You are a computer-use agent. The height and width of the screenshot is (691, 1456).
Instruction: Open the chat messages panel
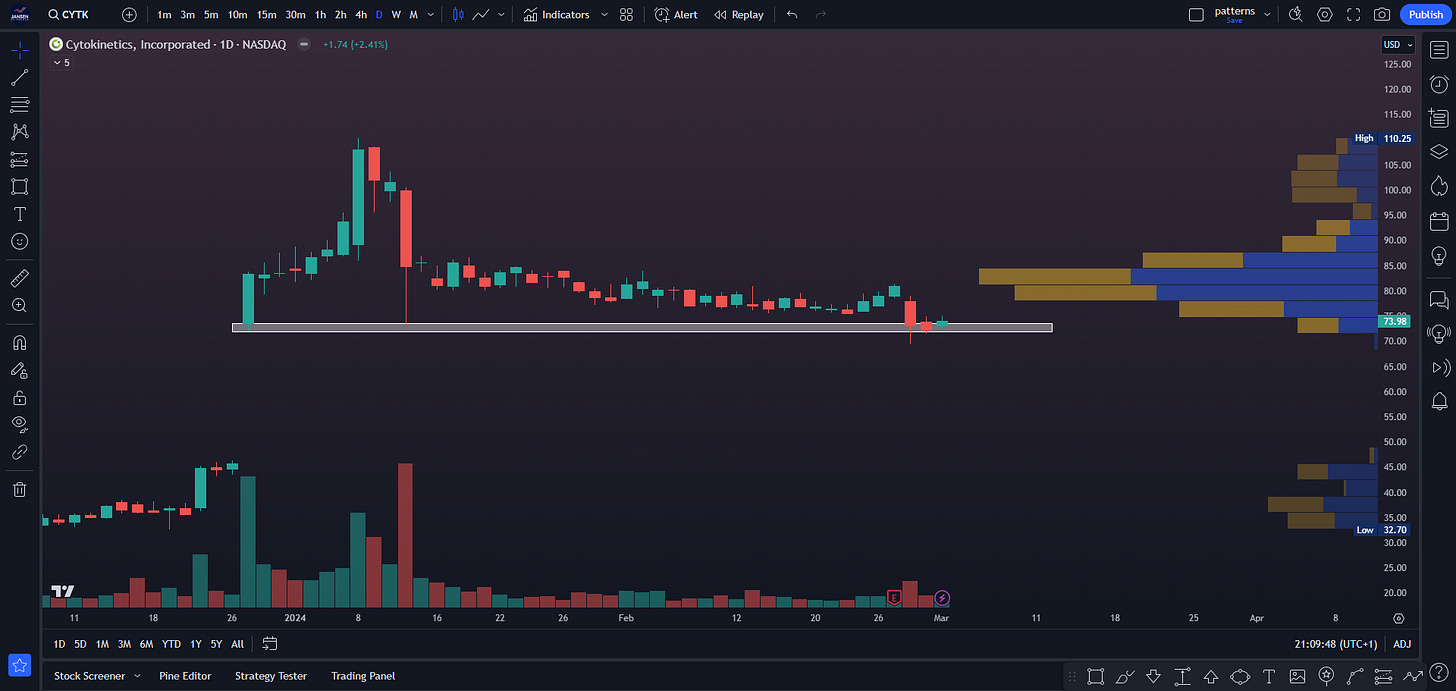[x=1439, y=299]
